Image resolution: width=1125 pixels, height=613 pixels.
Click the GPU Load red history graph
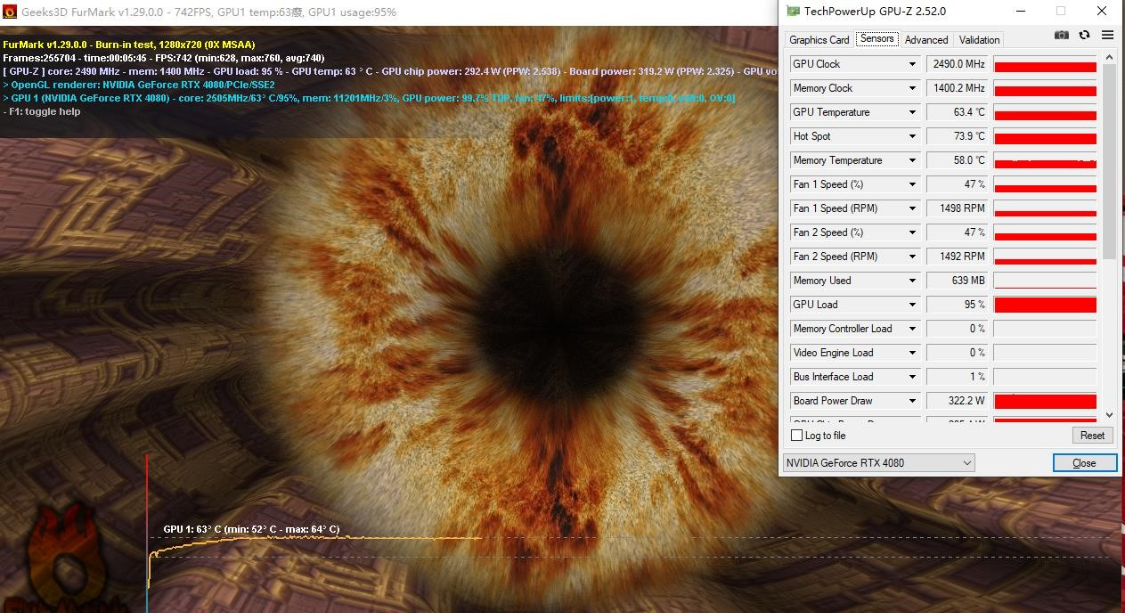click(x=1045, y=304)
